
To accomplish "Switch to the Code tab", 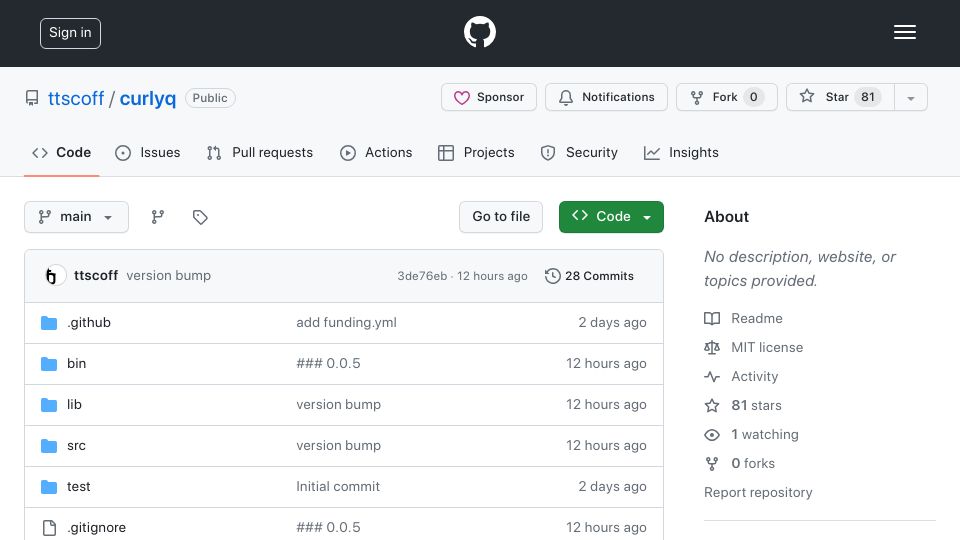I will [x=61, y=152].
